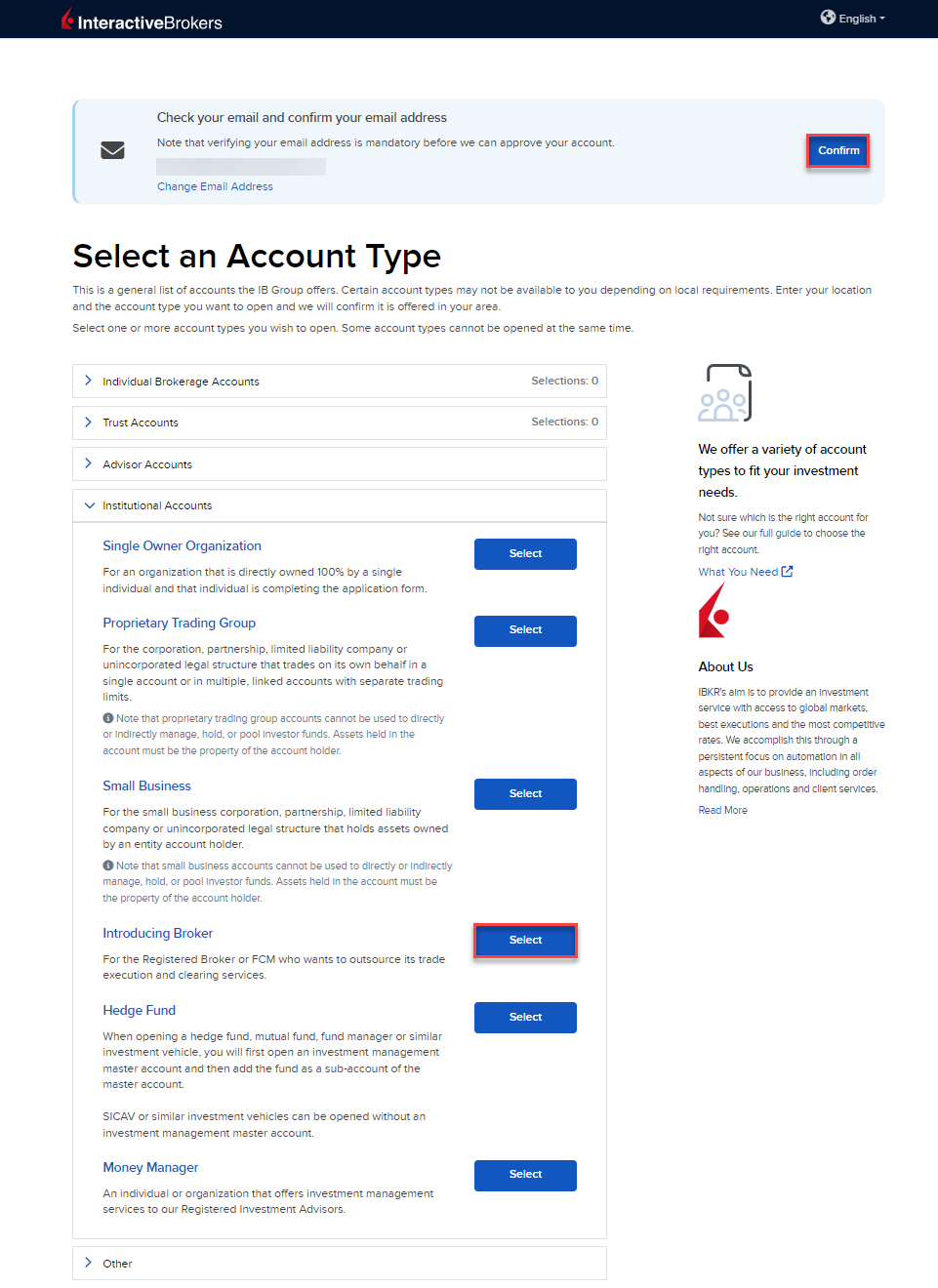Click the InteractiveBrokers logo in header
The height and width of the screenshot is (1288, 938).
point(142,20)
